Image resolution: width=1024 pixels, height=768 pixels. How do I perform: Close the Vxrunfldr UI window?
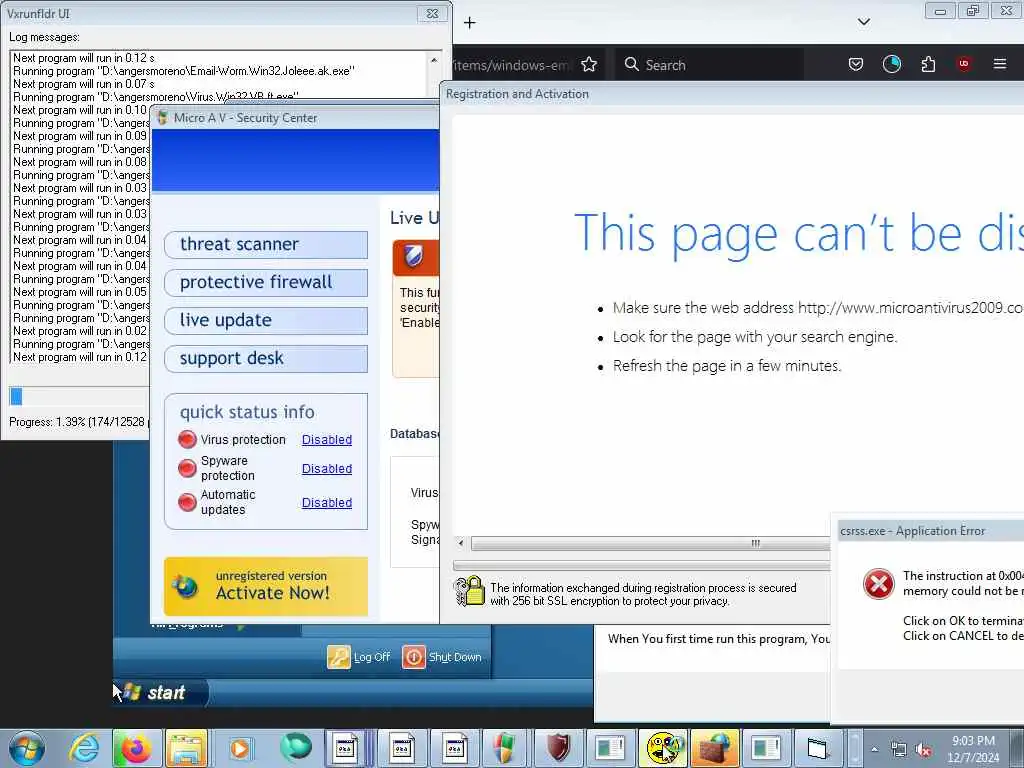[432, 13]
